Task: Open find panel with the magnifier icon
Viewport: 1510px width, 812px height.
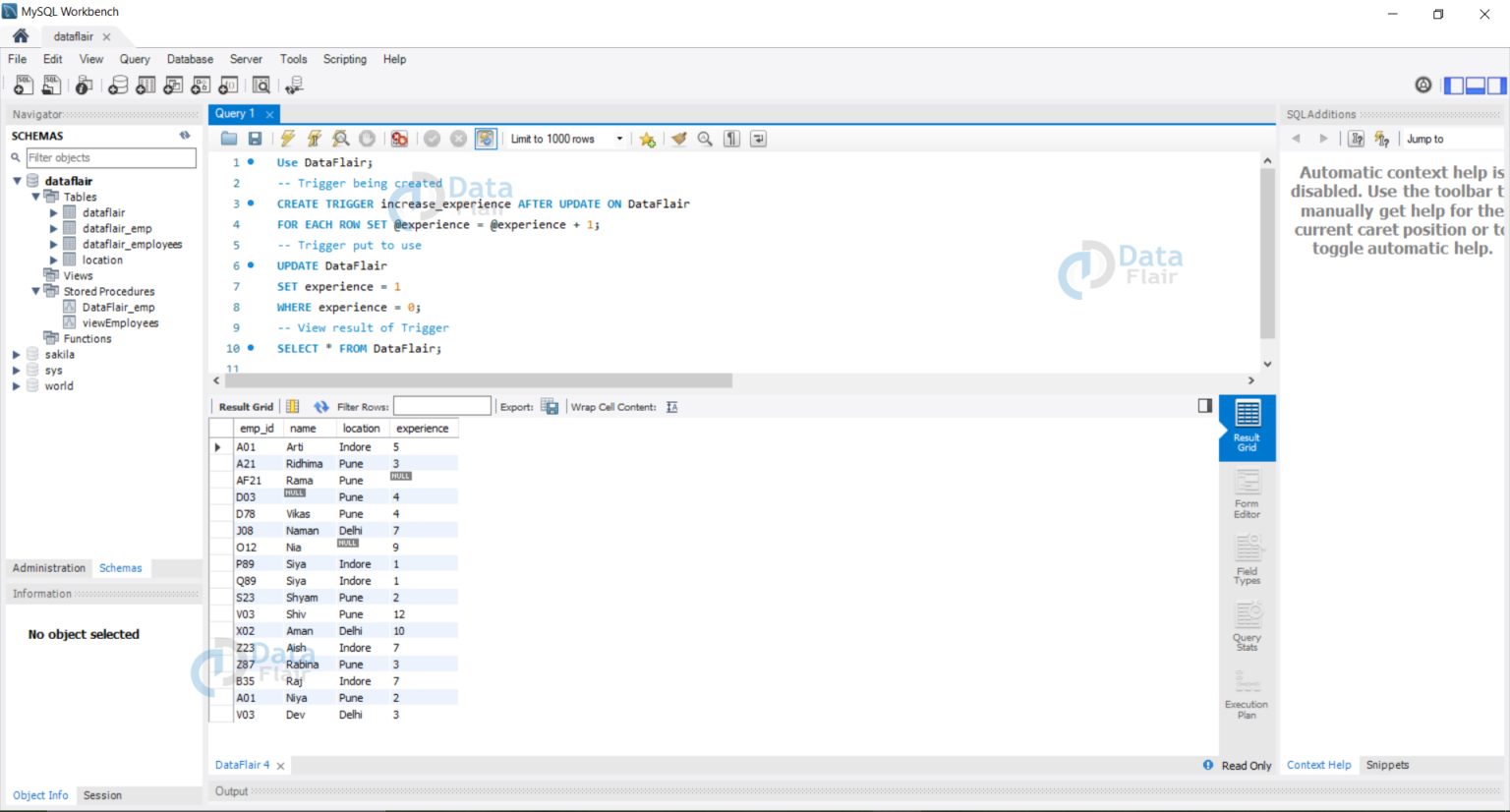Action: pyautogui.click(x=705, y=139)
